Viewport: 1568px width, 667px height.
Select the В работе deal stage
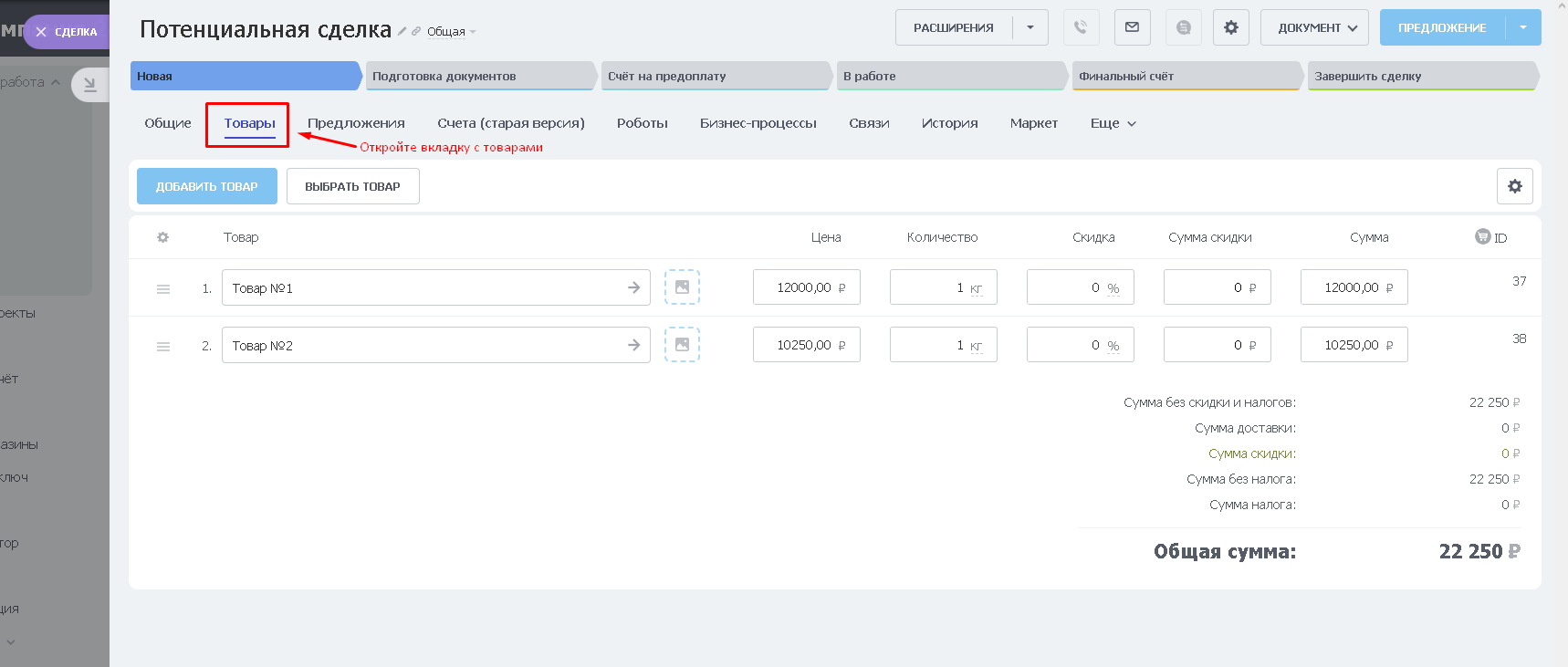click(x=950, y=76)
